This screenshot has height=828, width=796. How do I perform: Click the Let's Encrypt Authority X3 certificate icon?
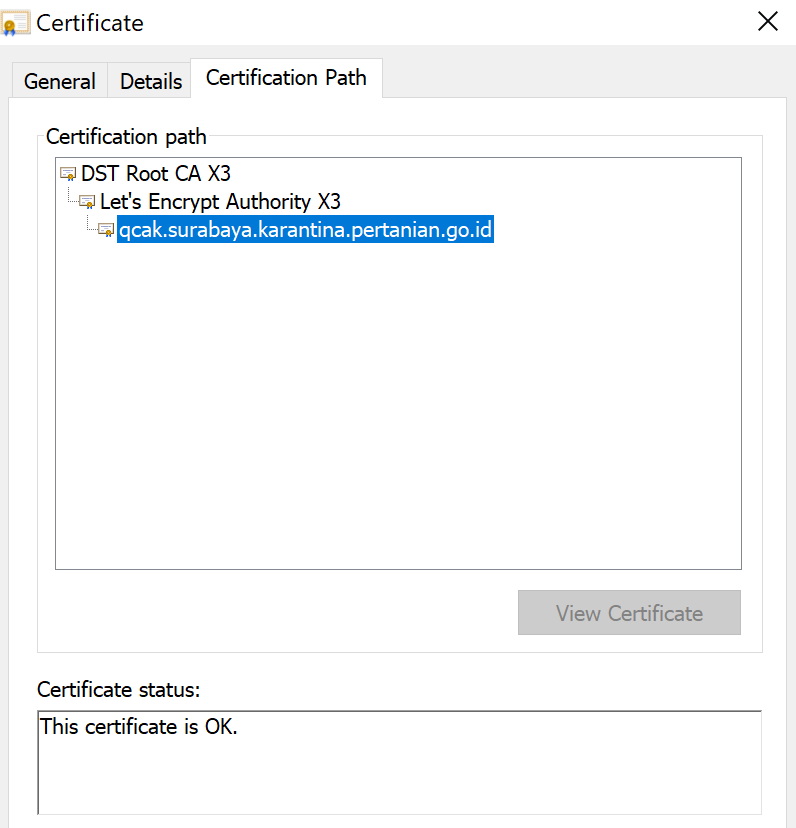pos(87,203)
